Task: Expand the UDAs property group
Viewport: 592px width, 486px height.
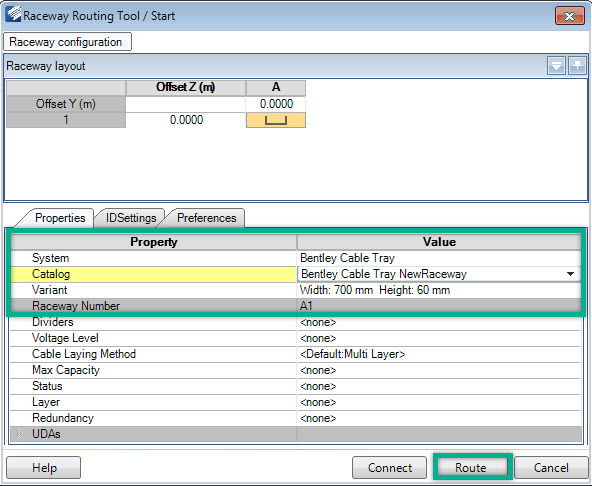Action: click(20, 434)
